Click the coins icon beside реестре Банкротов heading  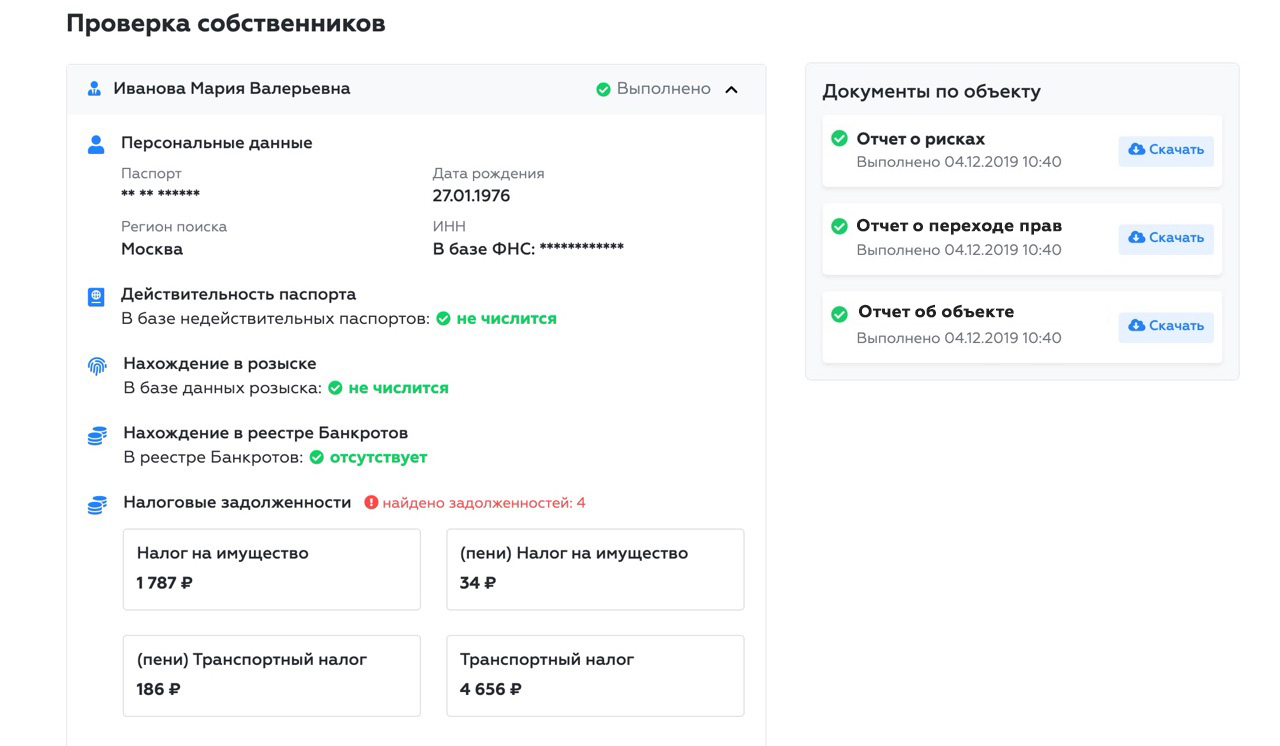(97, 436)
